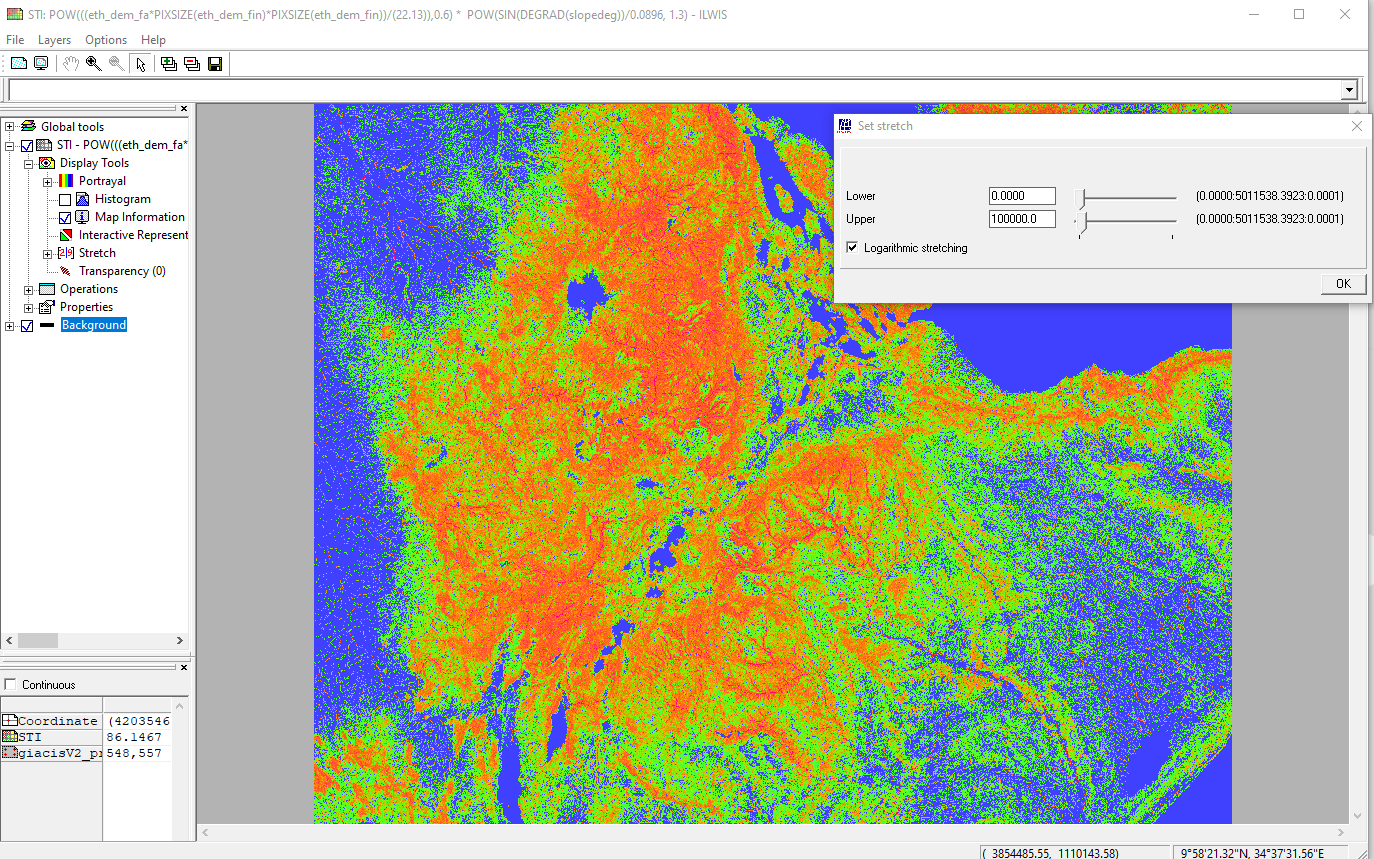This screenshot has width=1374, height=859.
Task: Click the STI value 86.1467
Action: click(134, 737)
